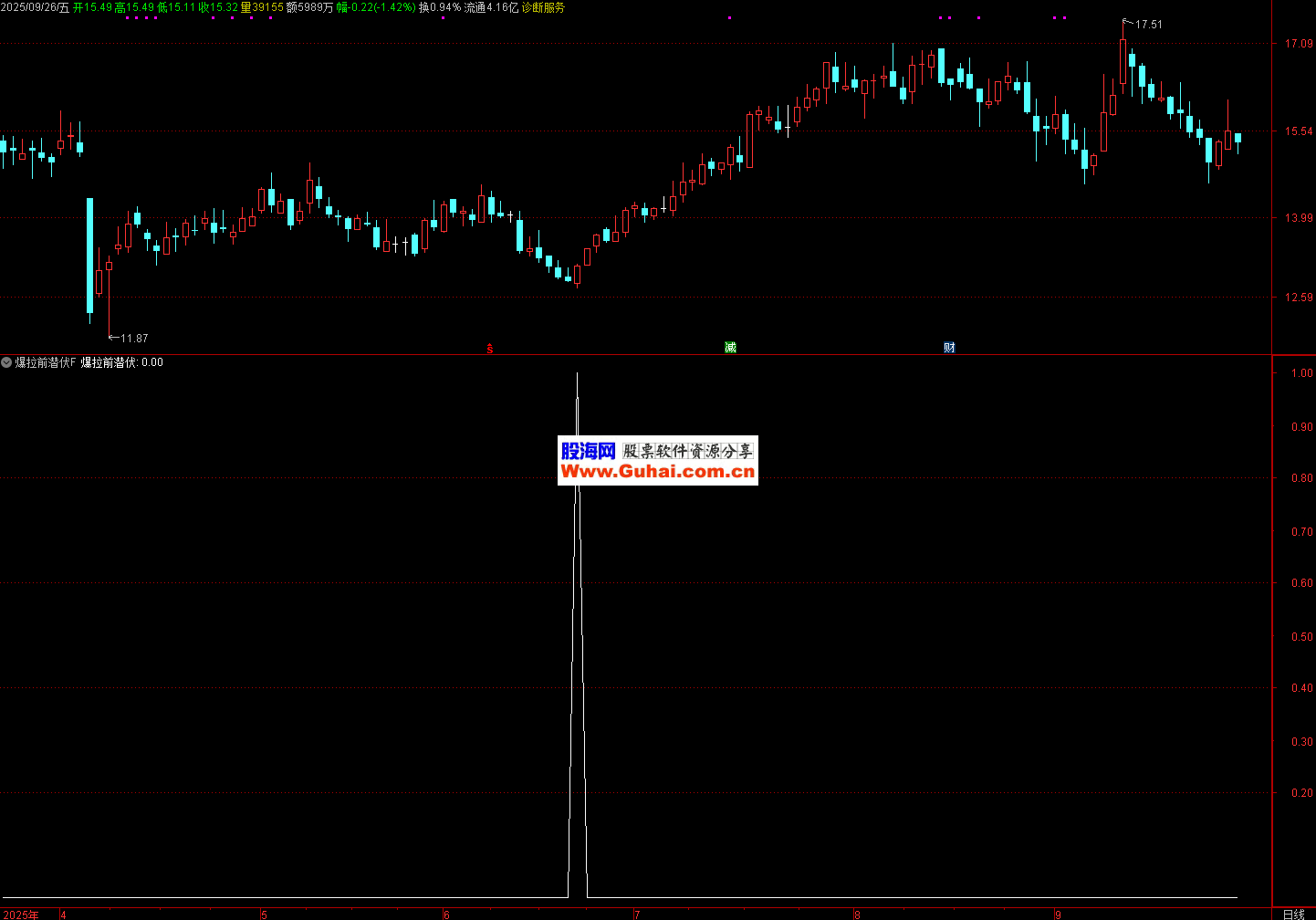
Task: Open the 诊断服务 link
Action: coord(543,7)
